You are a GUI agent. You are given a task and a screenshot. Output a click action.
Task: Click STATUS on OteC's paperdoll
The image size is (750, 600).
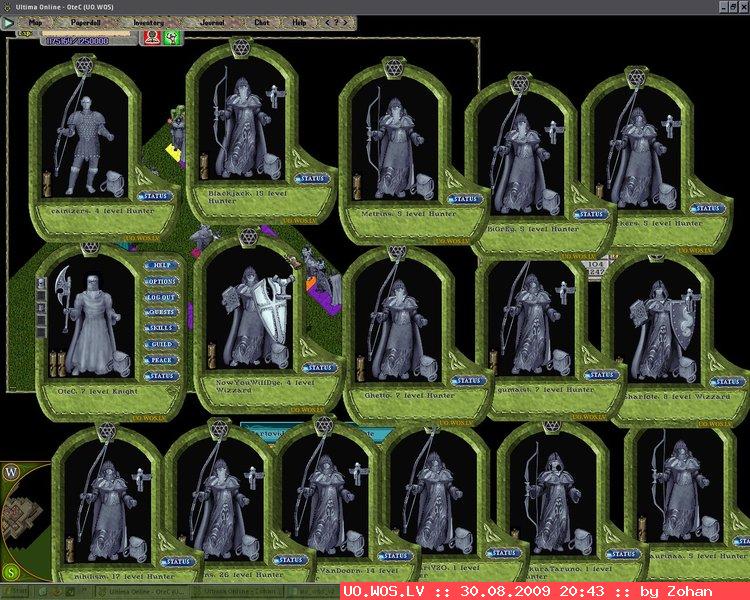point(162,376)
